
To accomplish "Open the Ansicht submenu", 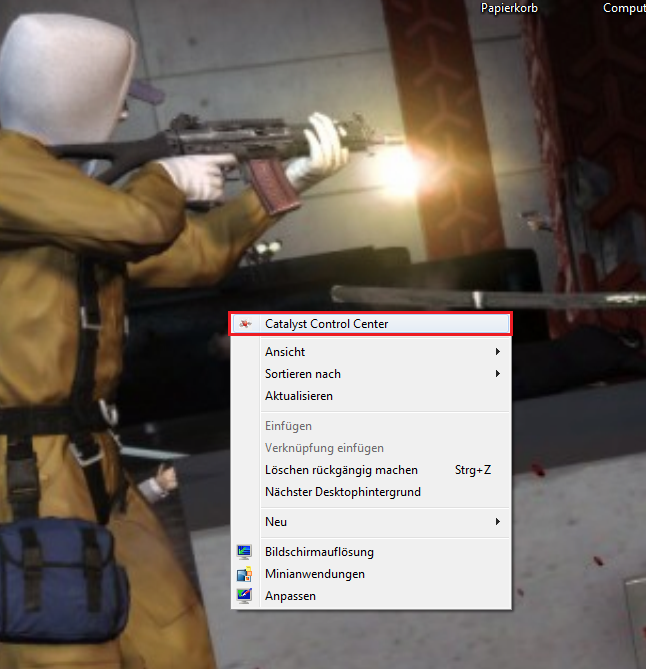I will (x=370, y=352).
